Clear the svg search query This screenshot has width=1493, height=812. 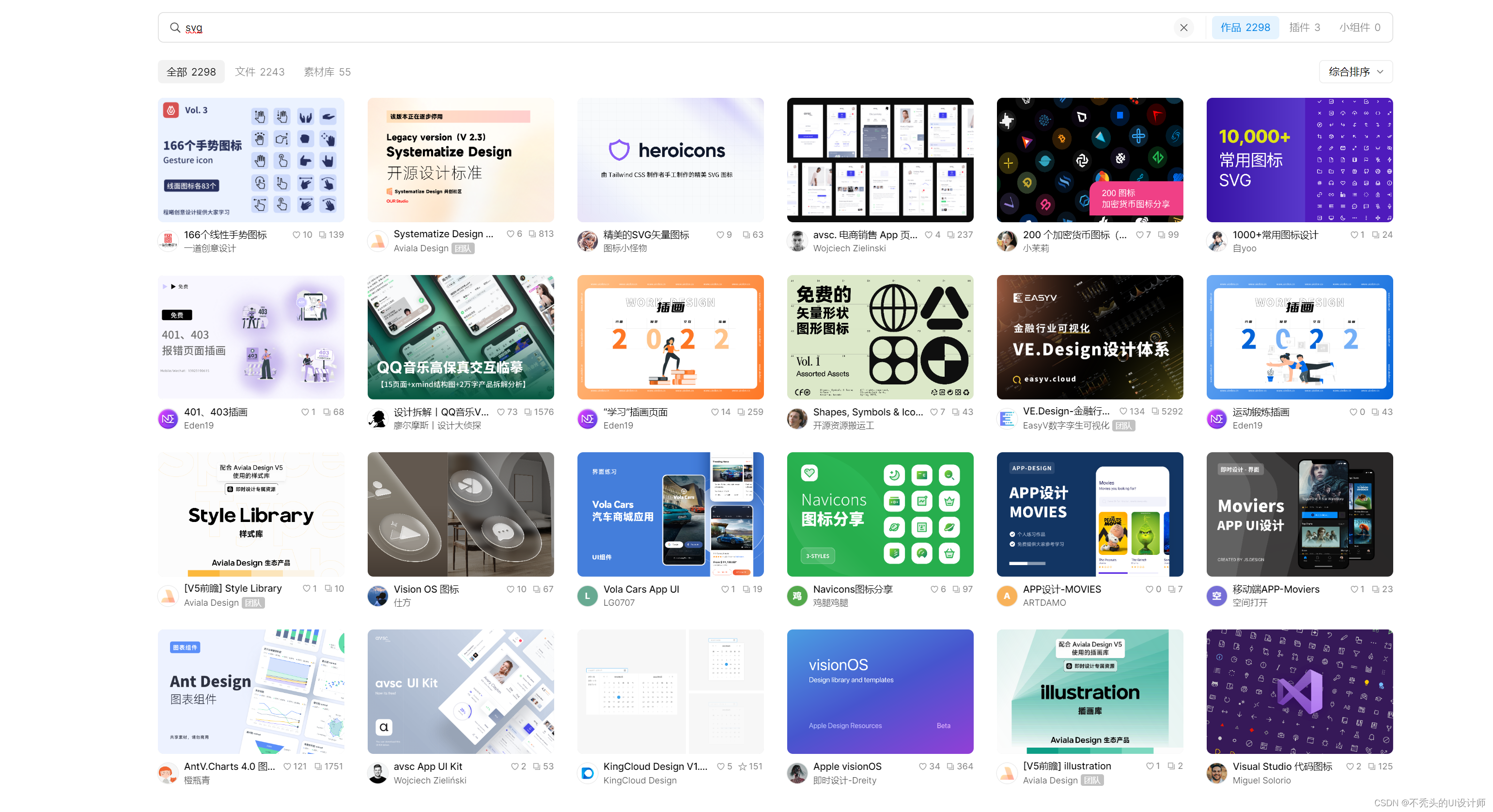coord(1183,27)
